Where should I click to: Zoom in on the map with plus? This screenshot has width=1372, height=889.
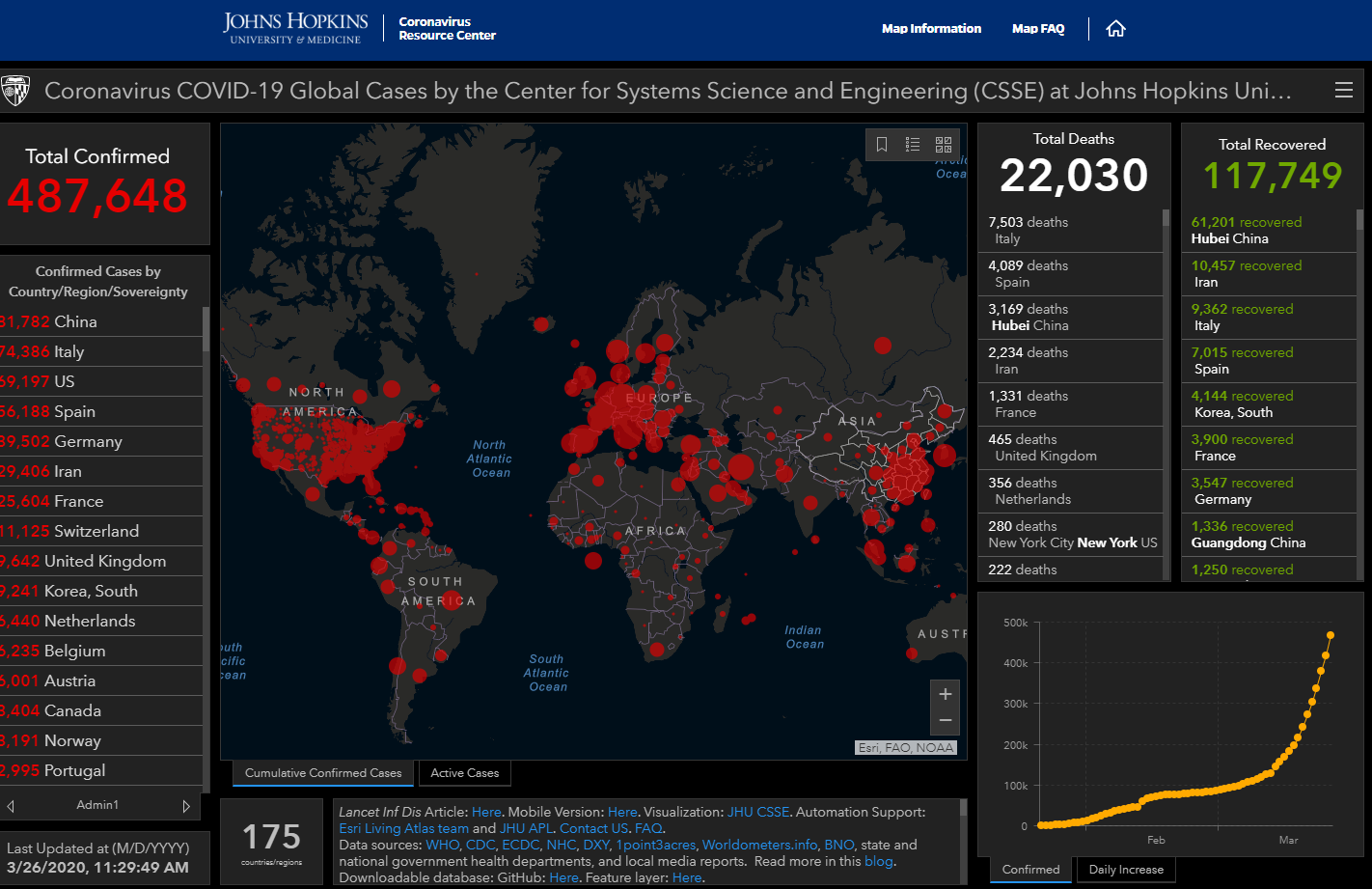[x=946, y=694]
